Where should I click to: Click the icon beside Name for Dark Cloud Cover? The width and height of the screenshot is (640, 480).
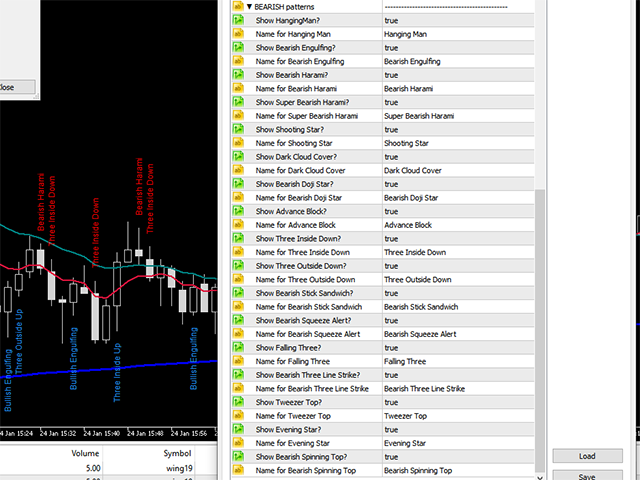(x=238, y=170)
